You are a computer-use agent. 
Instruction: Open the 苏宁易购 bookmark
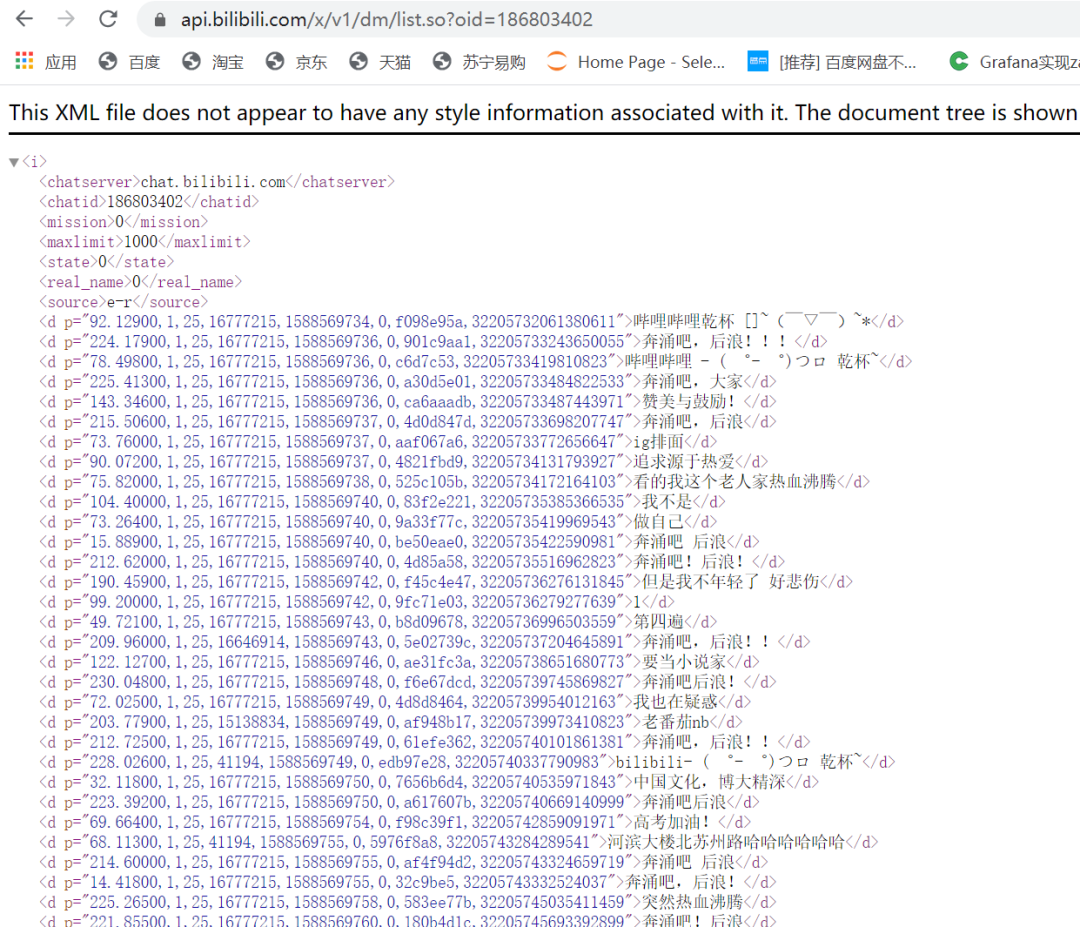479,62
